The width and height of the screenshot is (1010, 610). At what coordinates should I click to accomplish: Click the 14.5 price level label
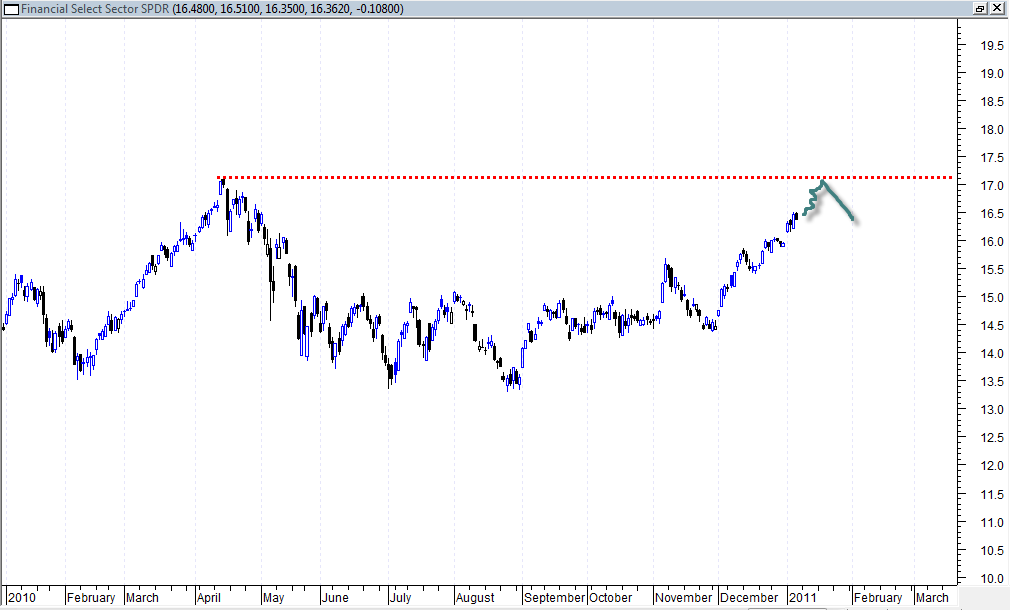pos(992,326)
